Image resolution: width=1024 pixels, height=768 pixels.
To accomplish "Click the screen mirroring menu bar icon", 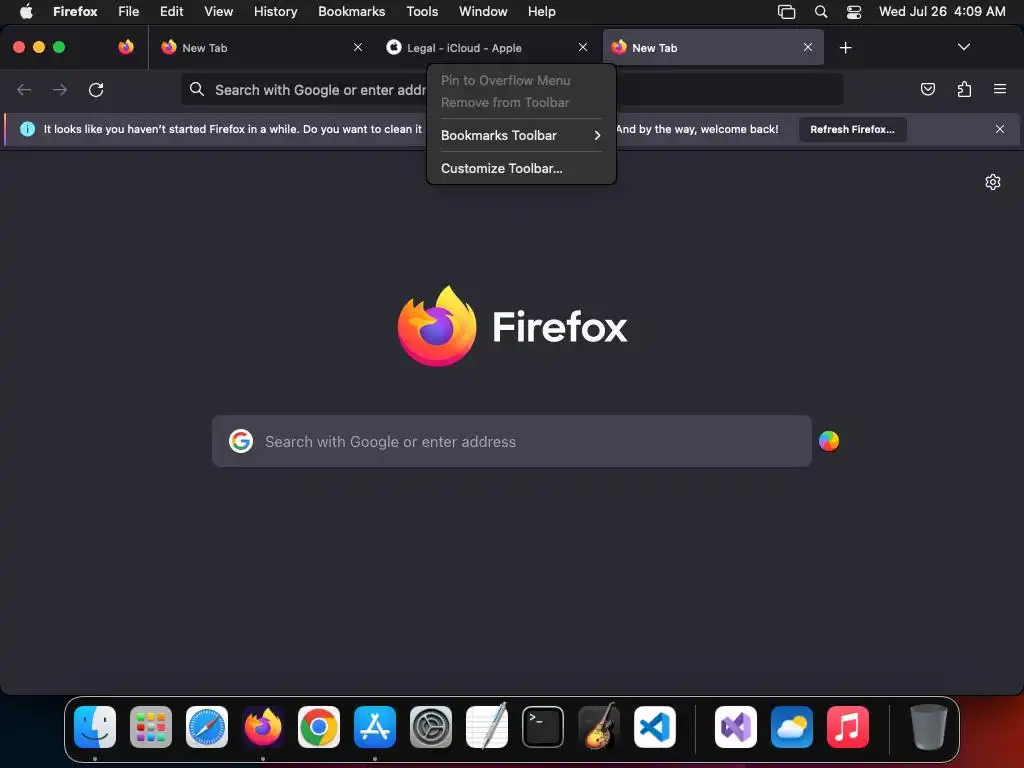I will pyautogui.click(x=786, y=12).
